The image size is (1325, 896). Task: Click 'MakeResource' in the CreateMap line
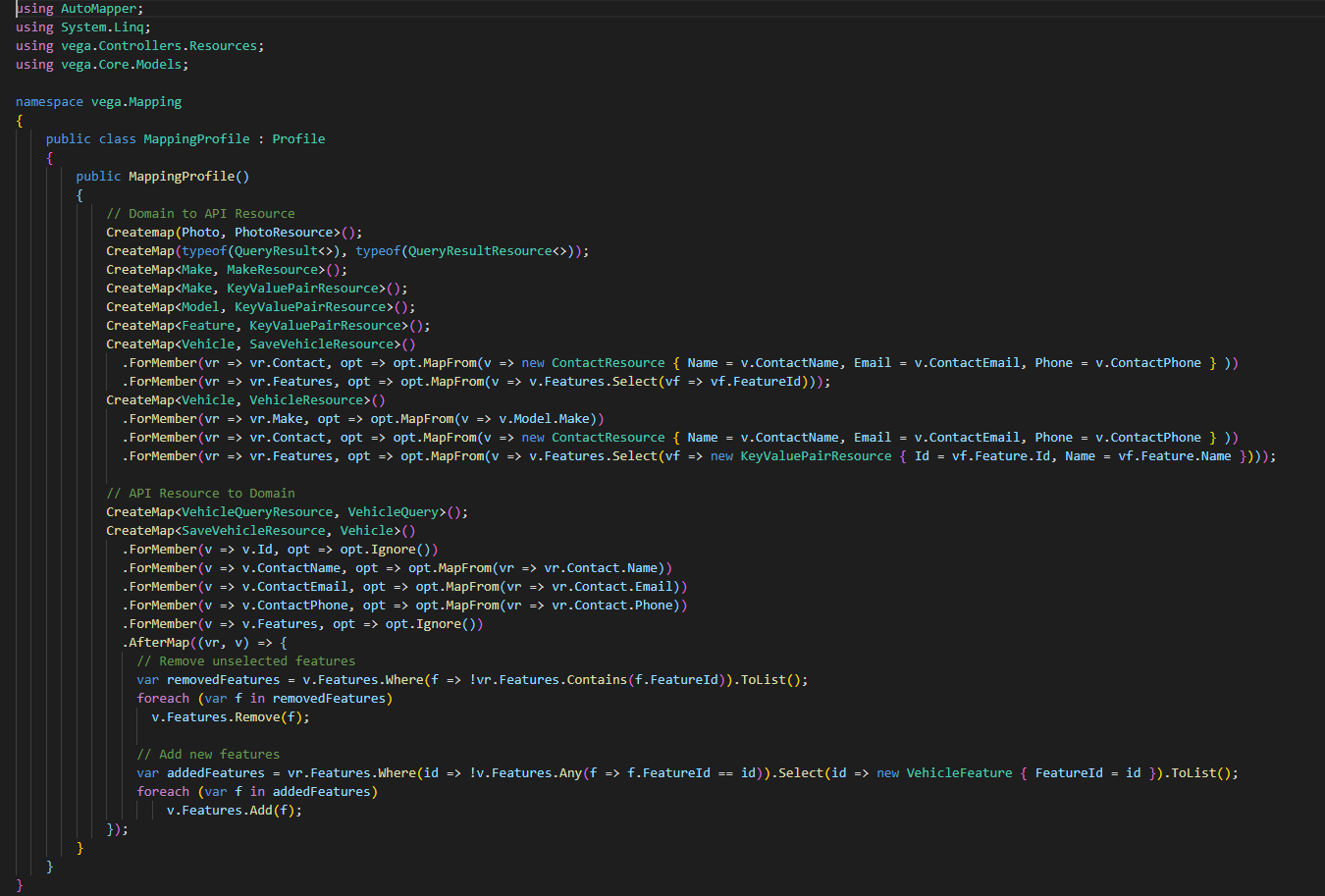tap(272, 270)
